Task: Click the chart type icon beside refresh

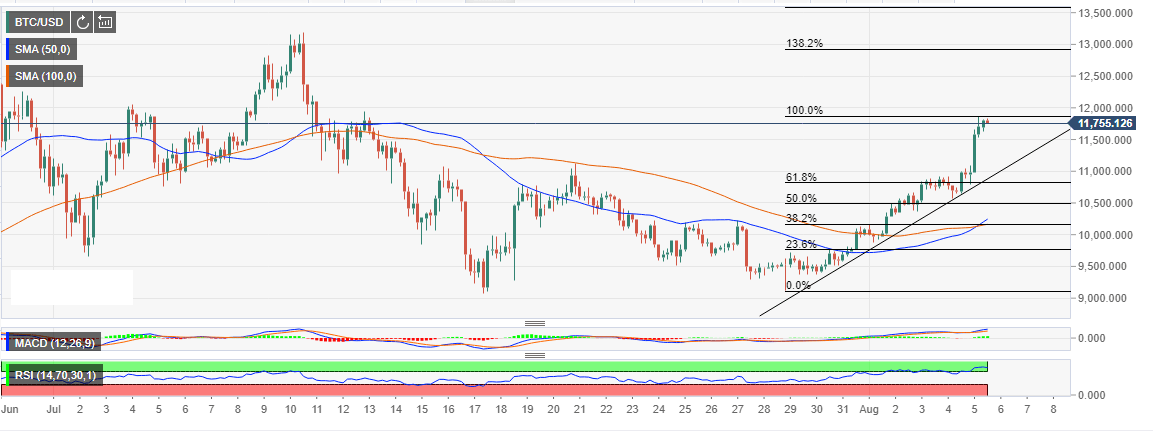Action: pyautogui.click(x=105, y=20)
